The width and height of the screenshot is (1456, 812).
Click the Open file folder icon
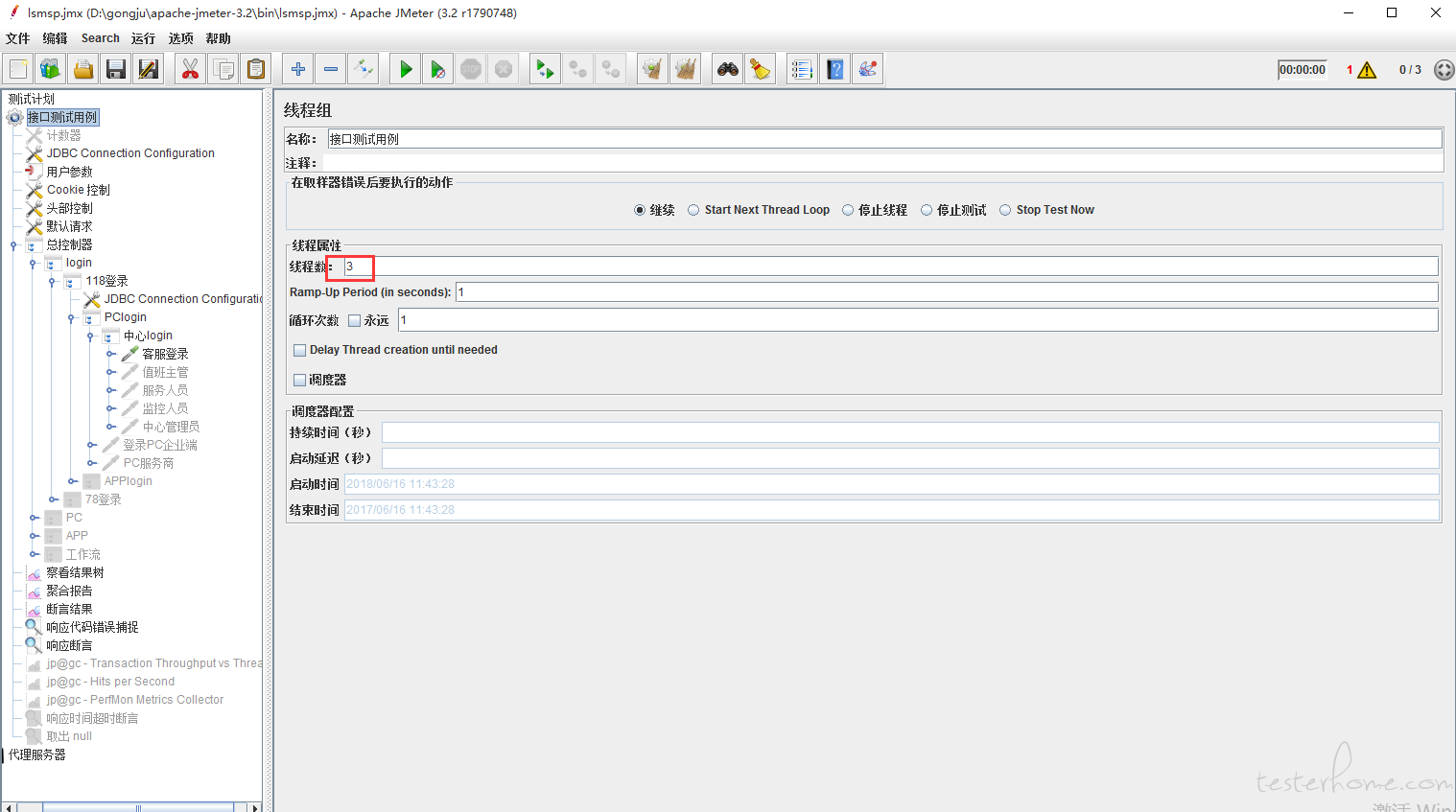[x=83, y=69]
